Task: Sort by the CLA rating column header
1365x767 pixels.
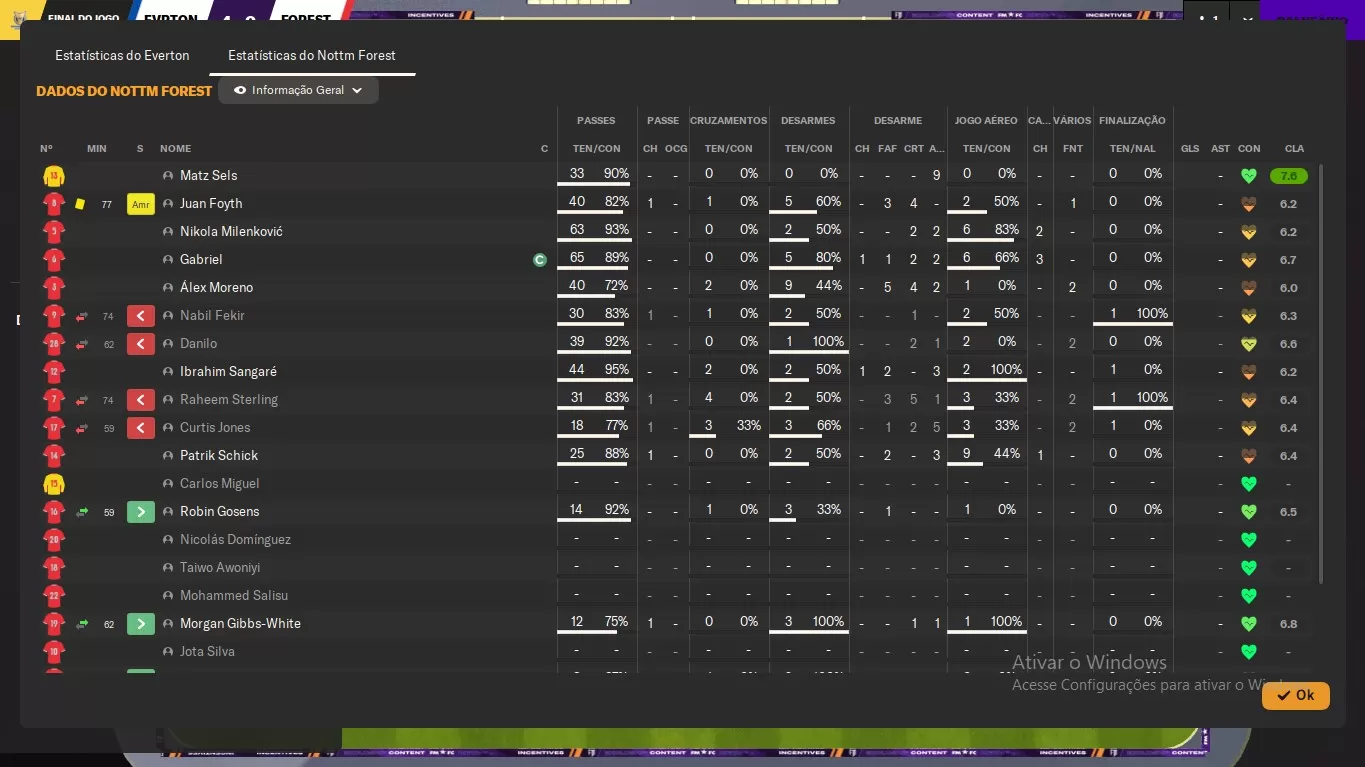Action: pos(1294,149)
